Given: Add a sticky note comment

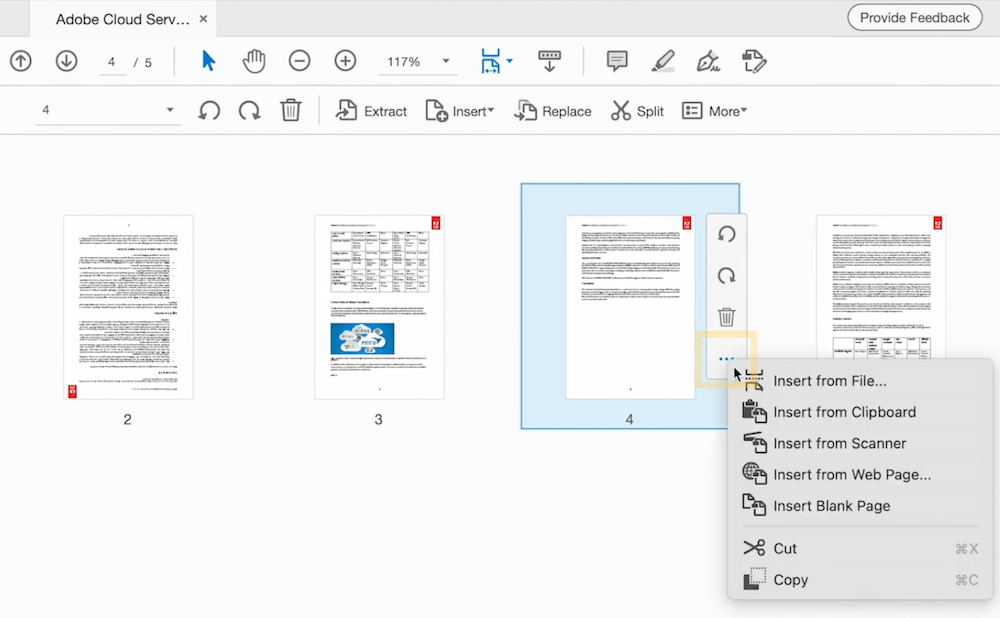Looking at the screenshot, I should click(x=617, y=61).
